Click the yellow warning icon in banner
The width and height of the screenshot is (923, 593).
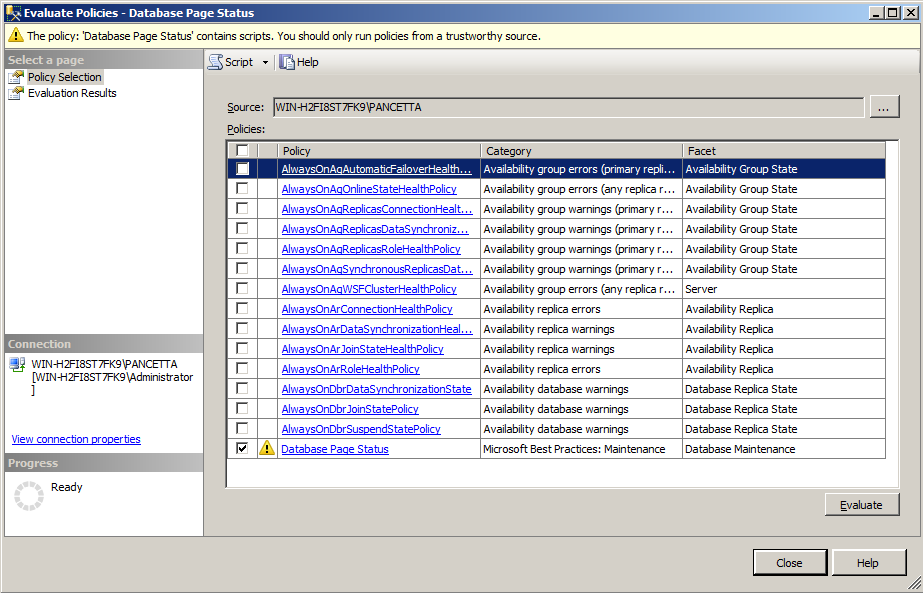[x=15, y=35]
